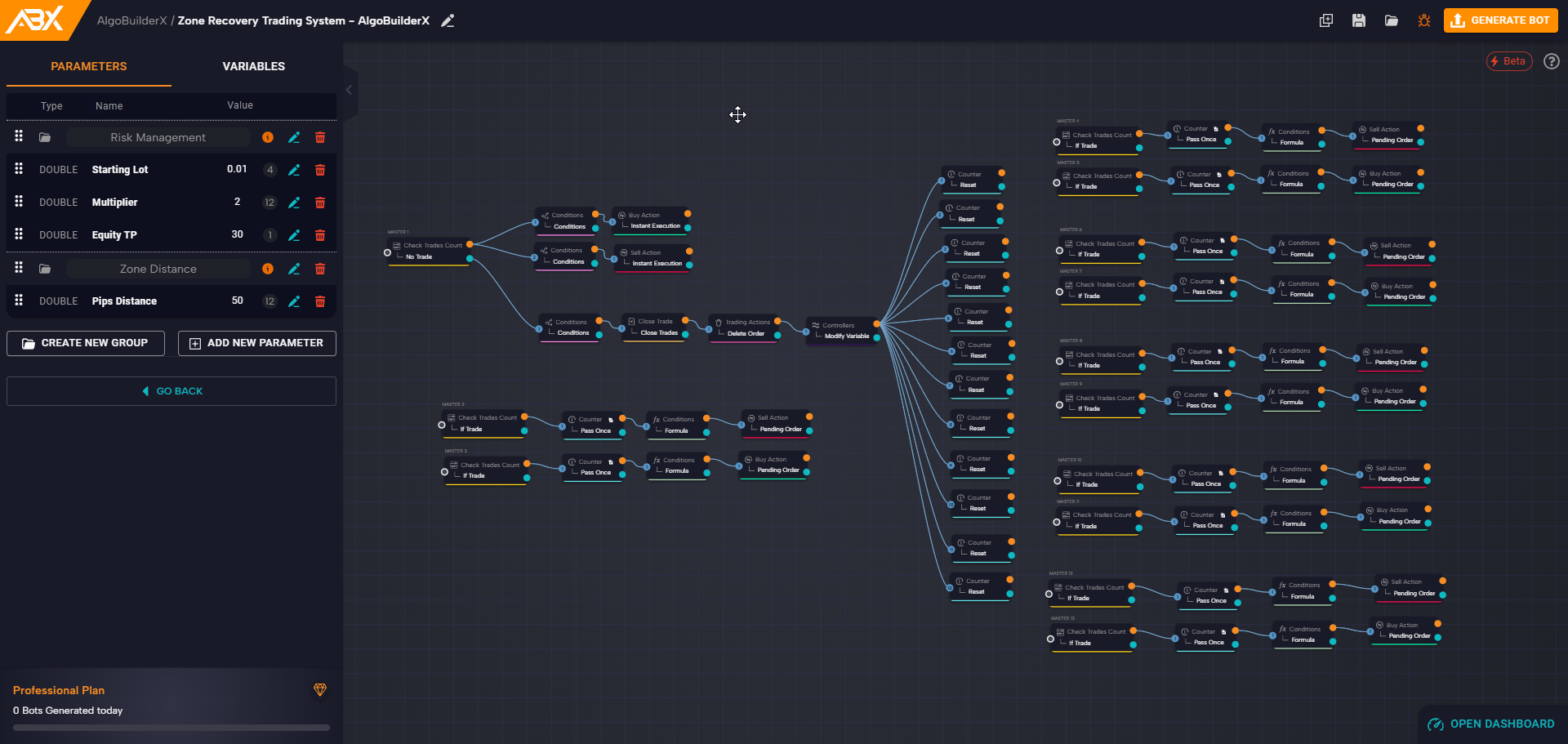
Task: Click the Beta badge
Action: click(1509, 61)
